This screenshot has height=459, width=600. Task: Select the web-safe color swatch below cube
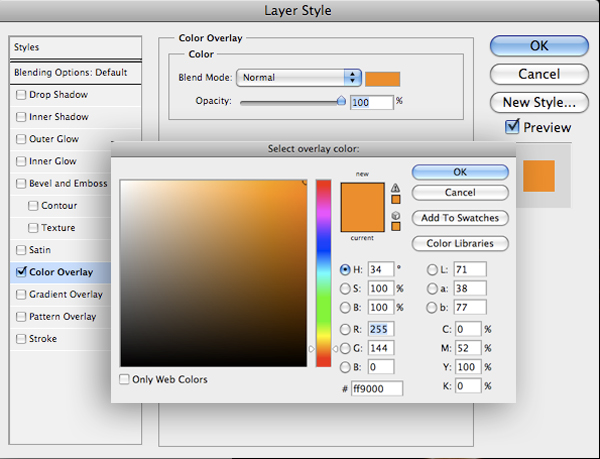(x=396, y=227)
